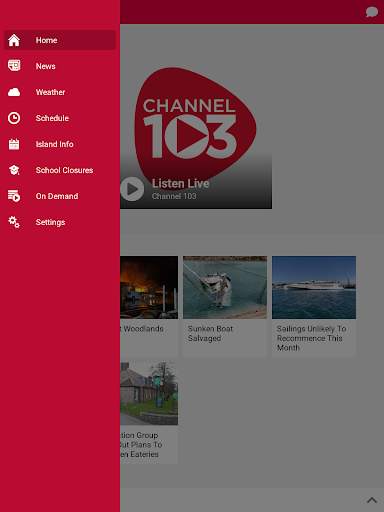Viewport: 384px width, 512px height.
Task: Click the 'Listen Live' title text
Action: click(181, 184)
